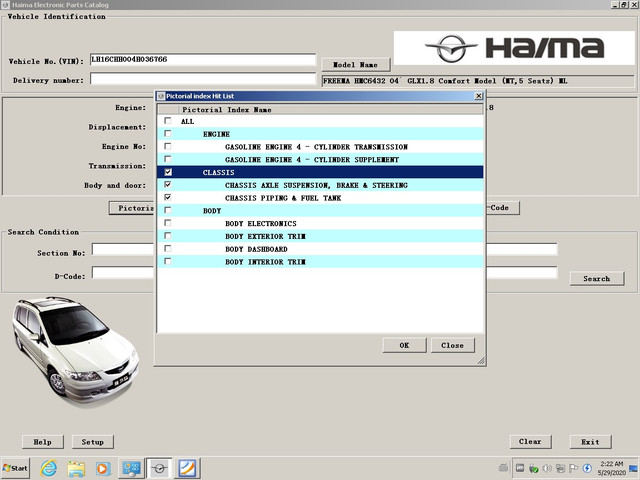
Task: Select the BODY DASHBOARD row text
Action: pyautogui.click(x=256, y=249)
